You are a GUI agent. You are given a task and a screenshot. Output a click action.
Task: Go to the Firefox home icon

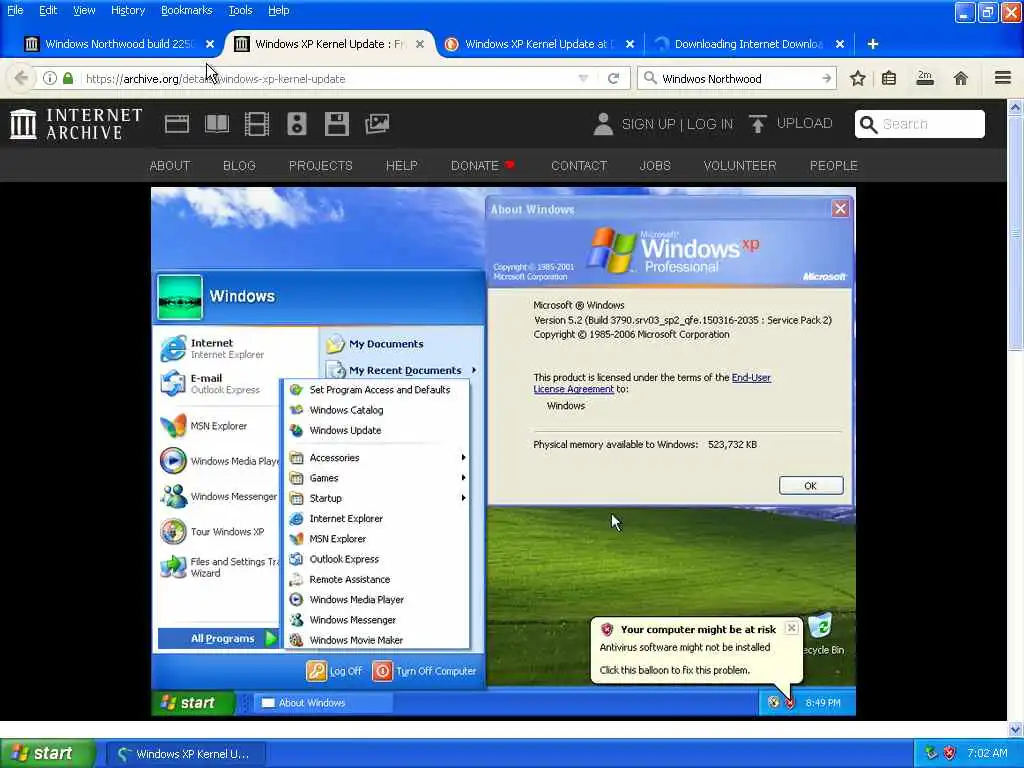961,78
